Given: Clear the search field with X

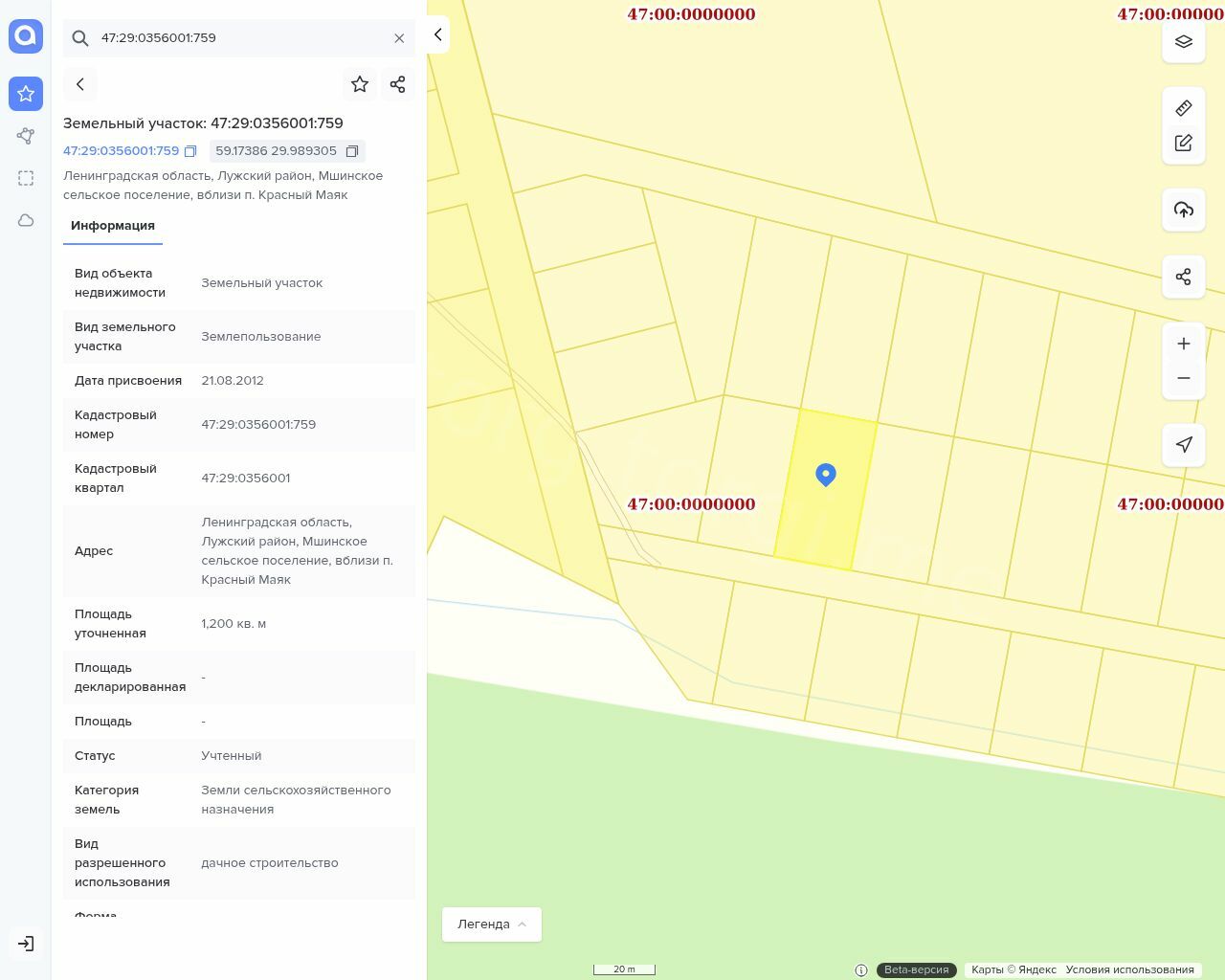Looking at the screenshot, I should click(399, 38).
